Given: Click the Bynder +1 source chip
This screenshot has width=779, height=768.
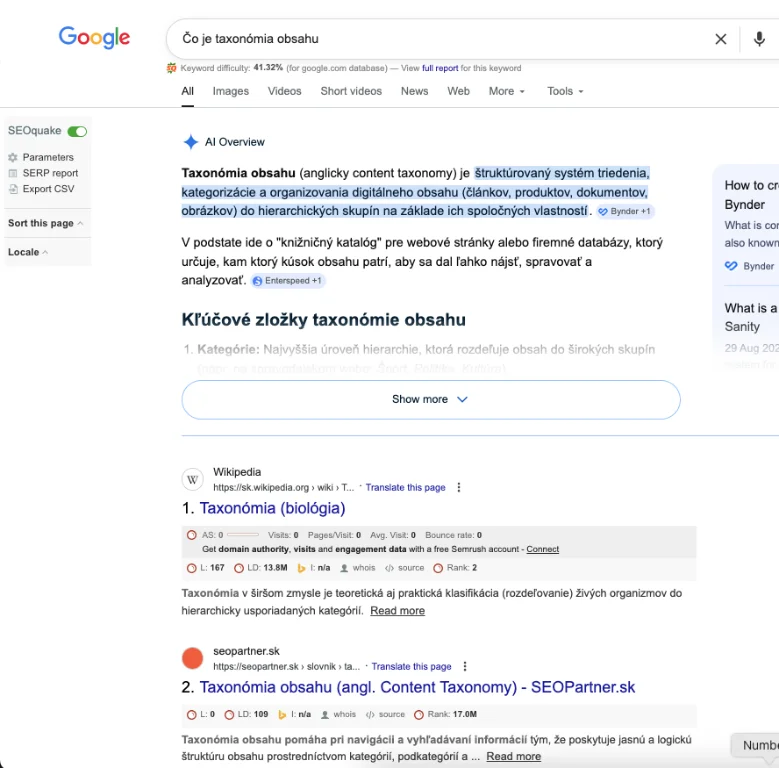Looking at the screenshot, I should click(624, 212).
